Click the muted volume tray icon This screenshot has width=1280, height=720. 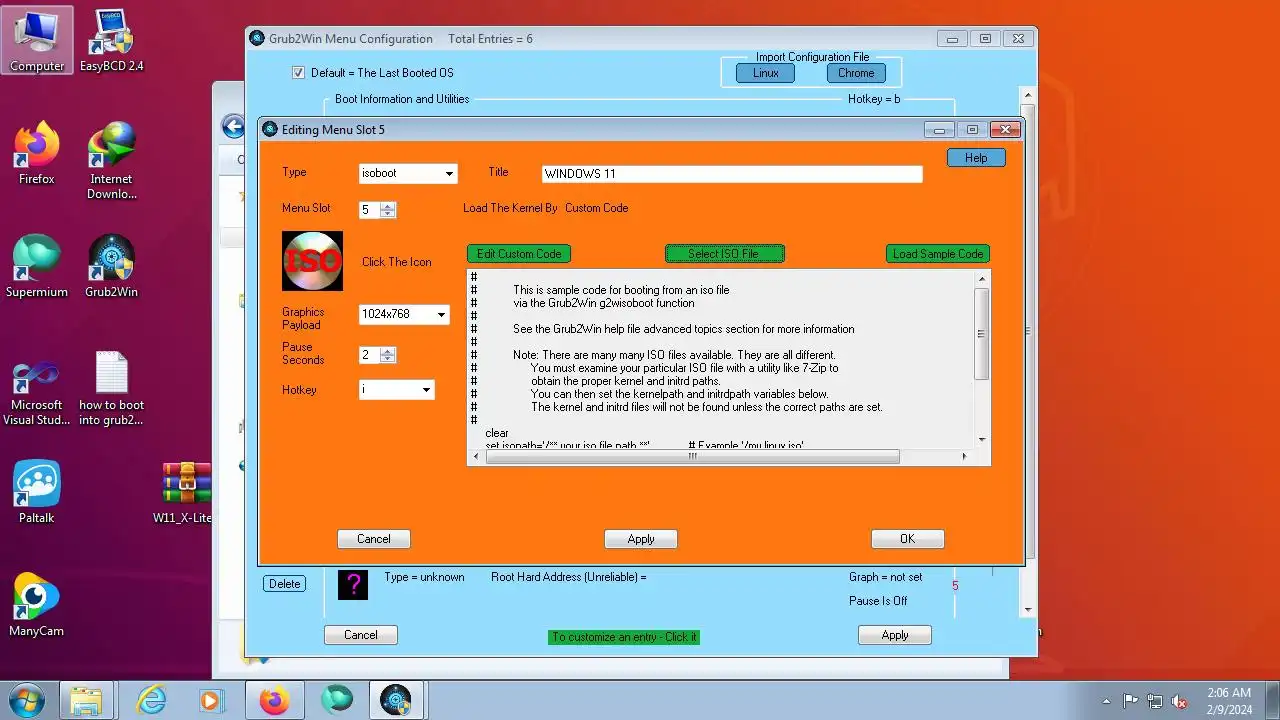(1180, 701)
